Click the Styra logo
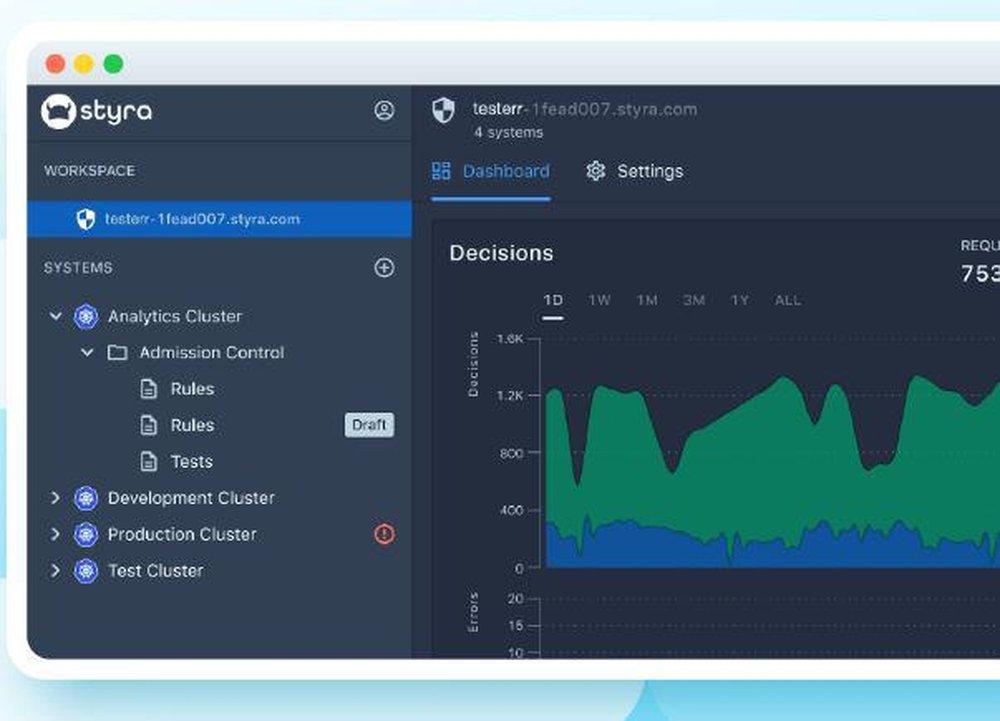The height and width of the screenshot is (721, 1000). point(97,112)
